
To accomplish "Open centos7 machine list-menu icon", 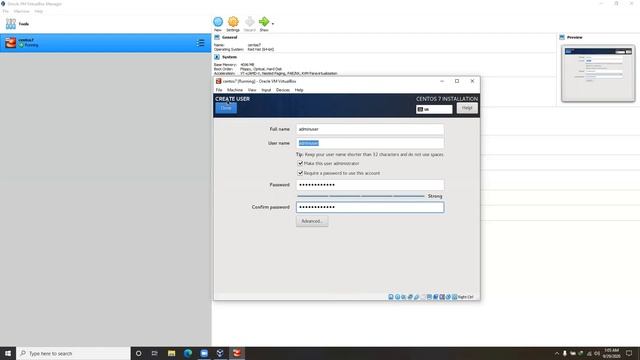I will tap(200, 43).
